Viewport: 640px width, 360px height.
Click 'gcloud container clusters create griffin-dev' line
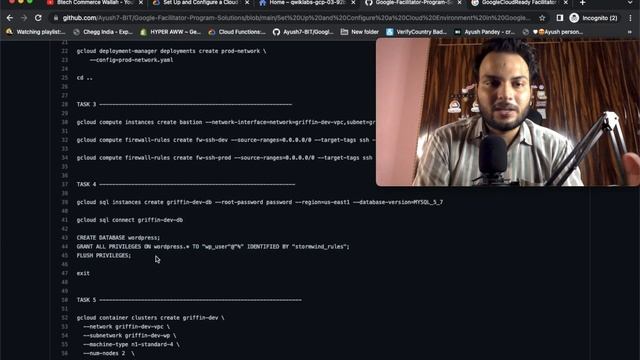click(x=150, y=318)
